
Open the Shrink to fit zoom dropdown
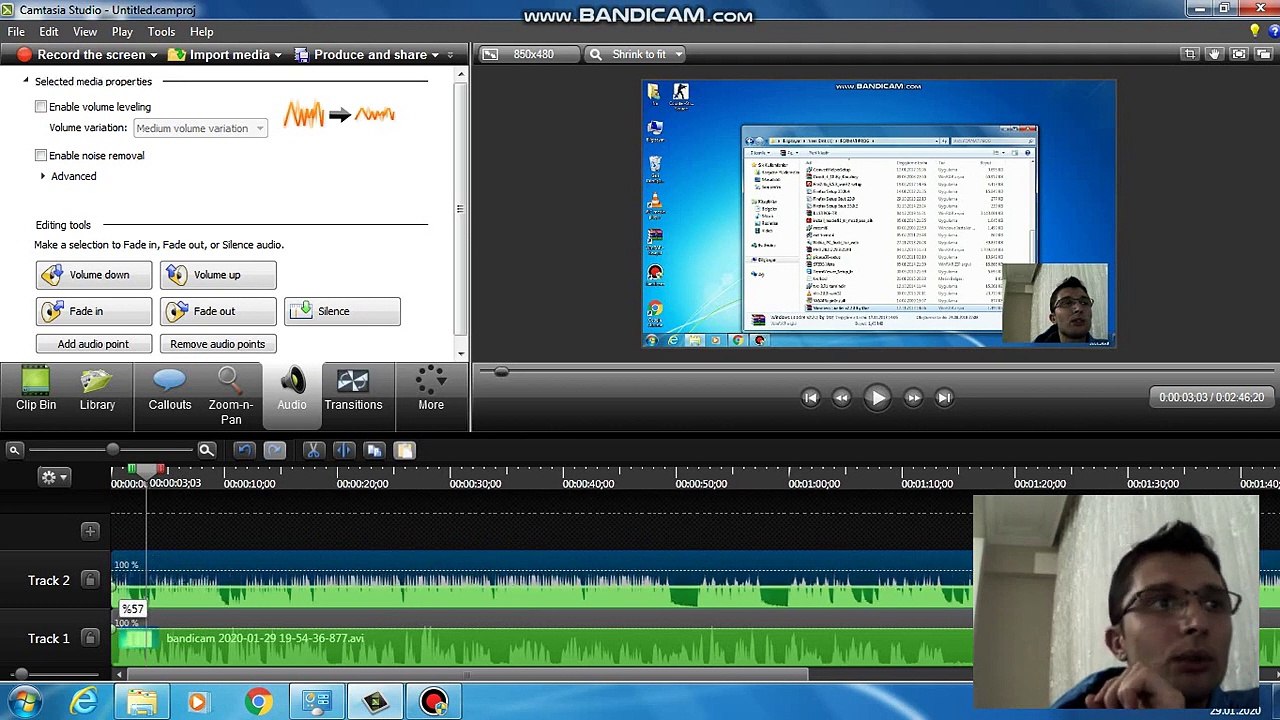pyautogui.click(x=636, y=54)
